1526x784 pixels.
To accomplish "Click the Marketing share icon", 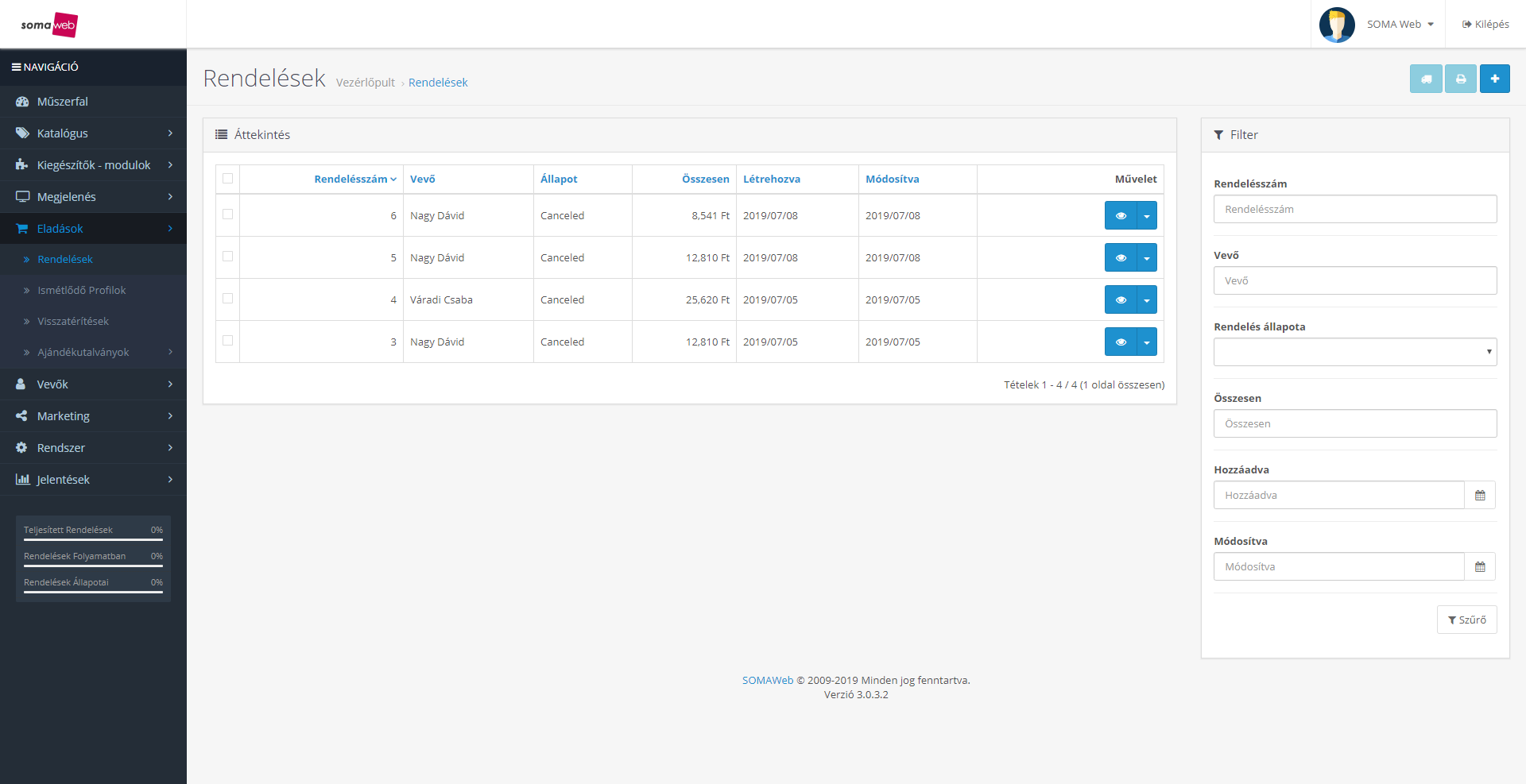I will [21, 416].
